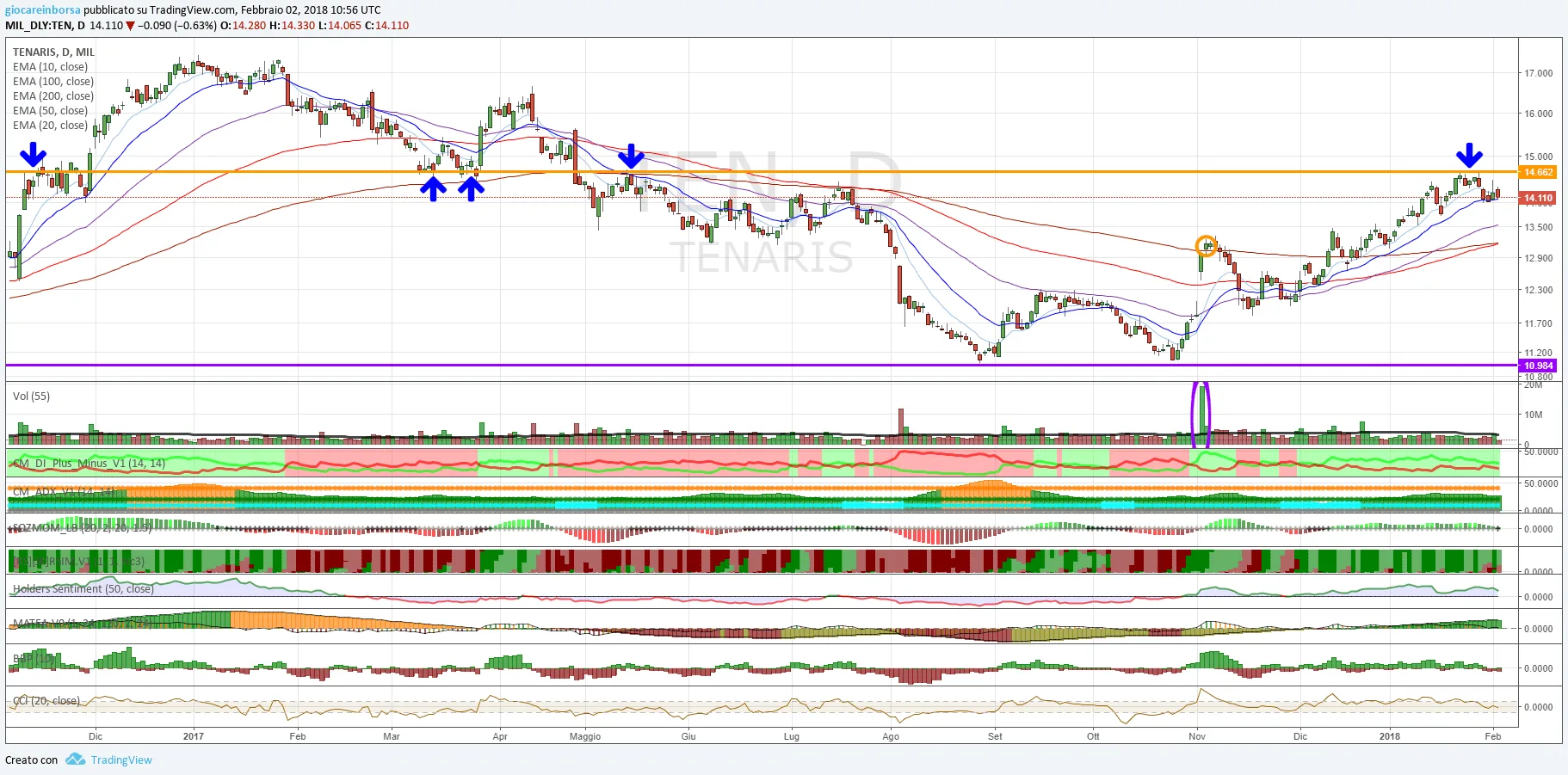The image size is (1568, 775).
Task: Click the CCI (20, close) indicator label
Action: 46,700
